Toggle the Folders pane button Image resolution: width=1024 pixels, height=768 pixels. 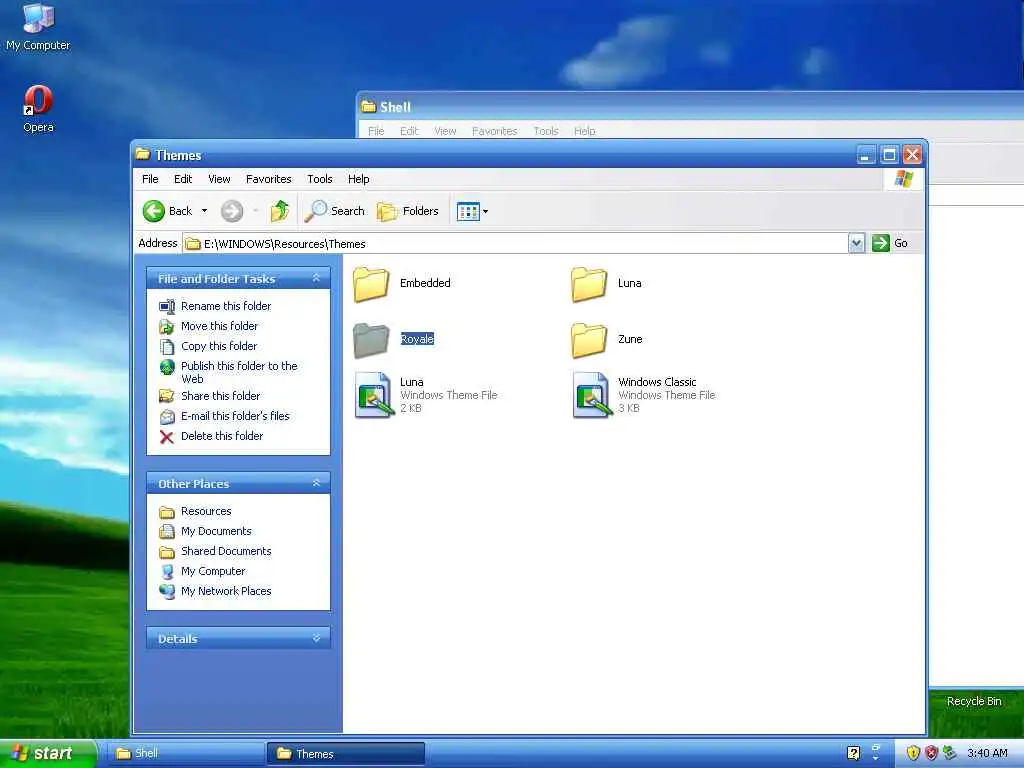[x=408, y=211]
